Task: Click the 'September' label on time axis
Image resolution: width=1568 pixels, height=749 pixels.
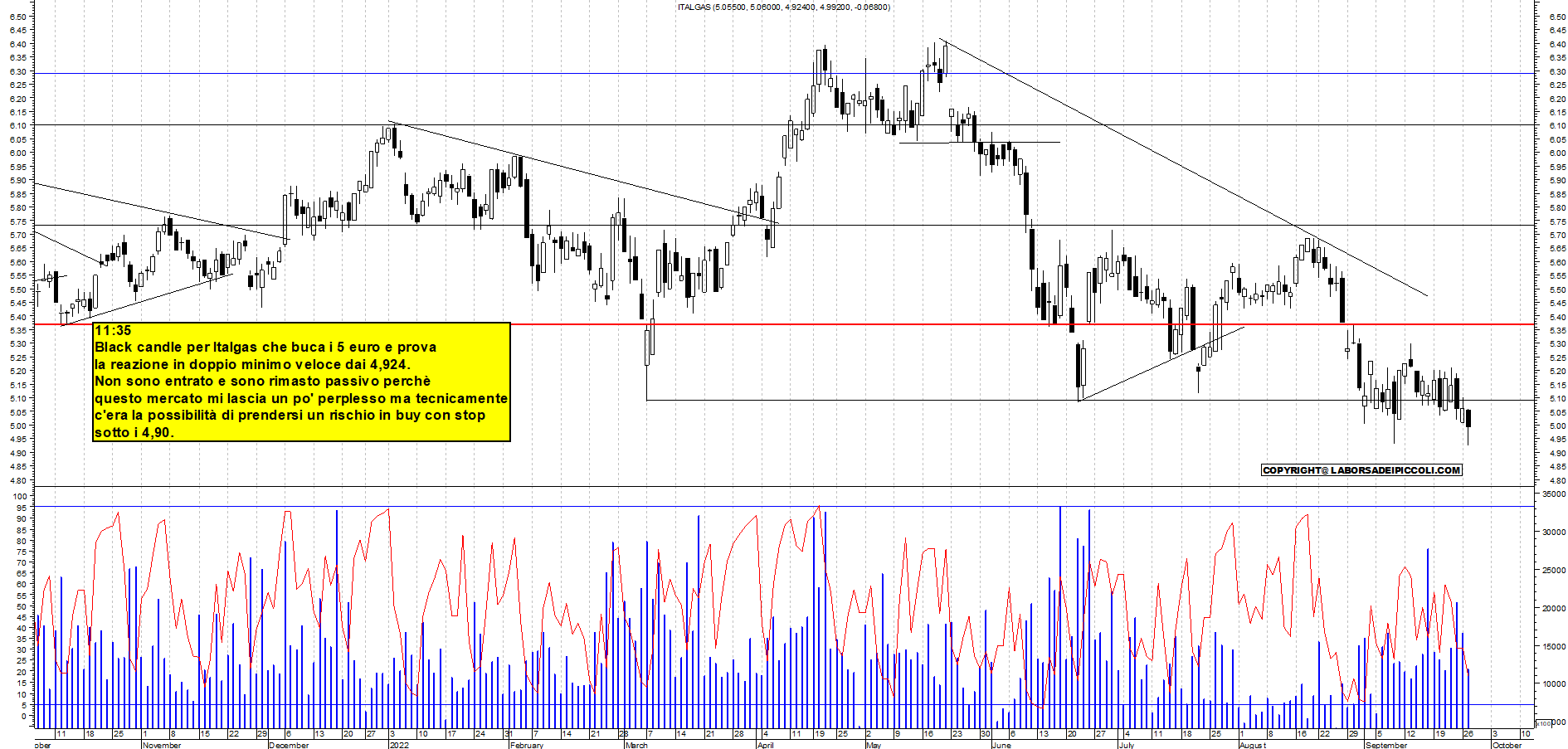Action: click(1386, 745)
